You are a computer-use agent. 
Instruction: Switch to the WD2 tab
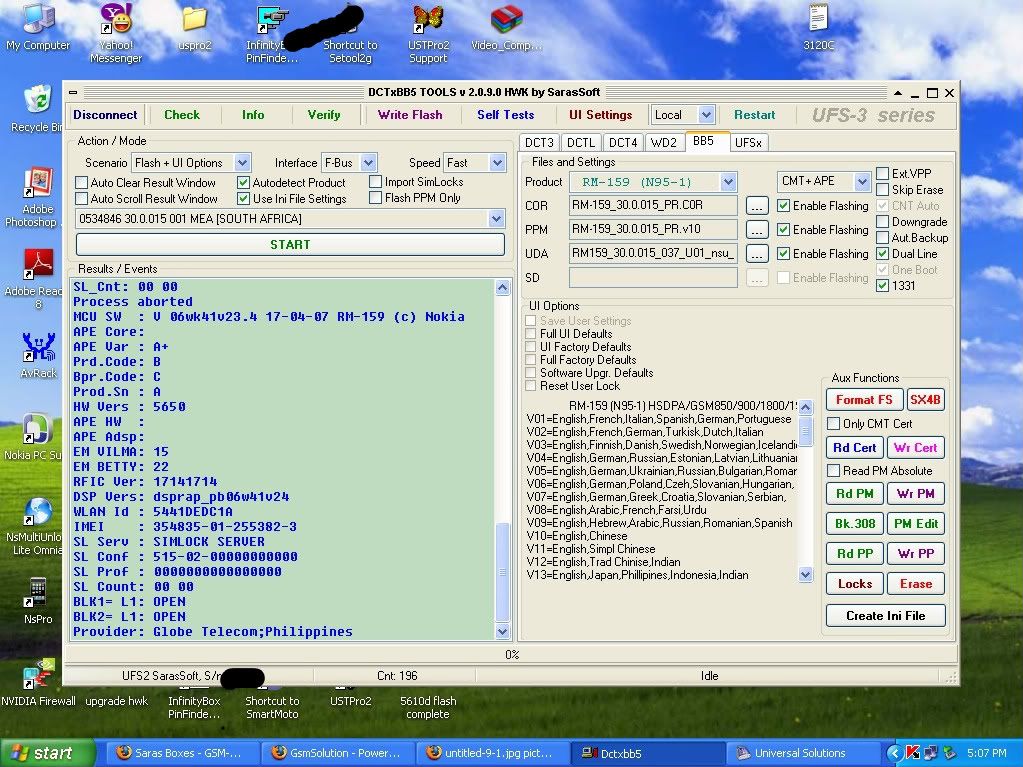664,143
